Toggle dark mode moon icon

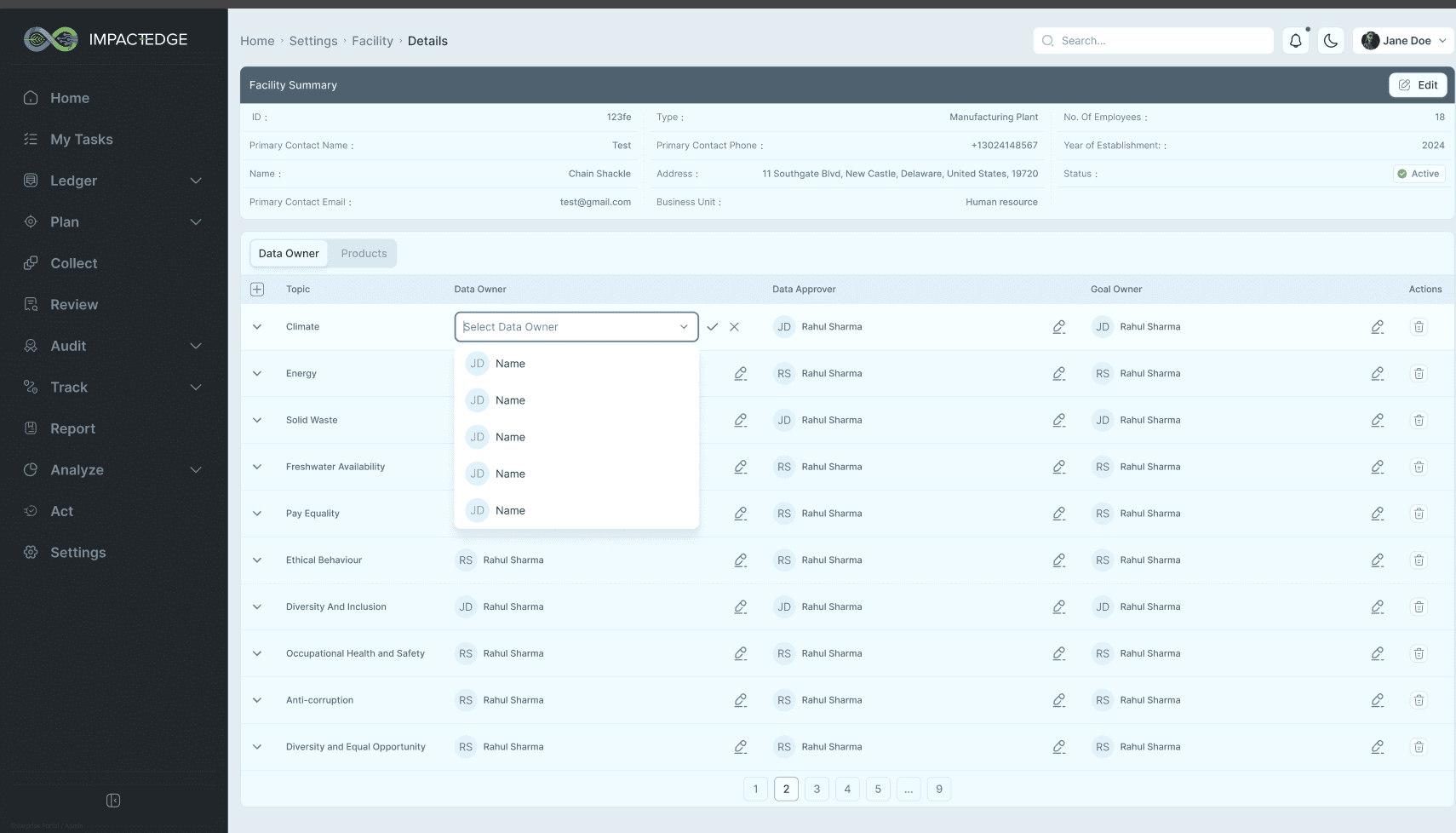[1331, 40]
